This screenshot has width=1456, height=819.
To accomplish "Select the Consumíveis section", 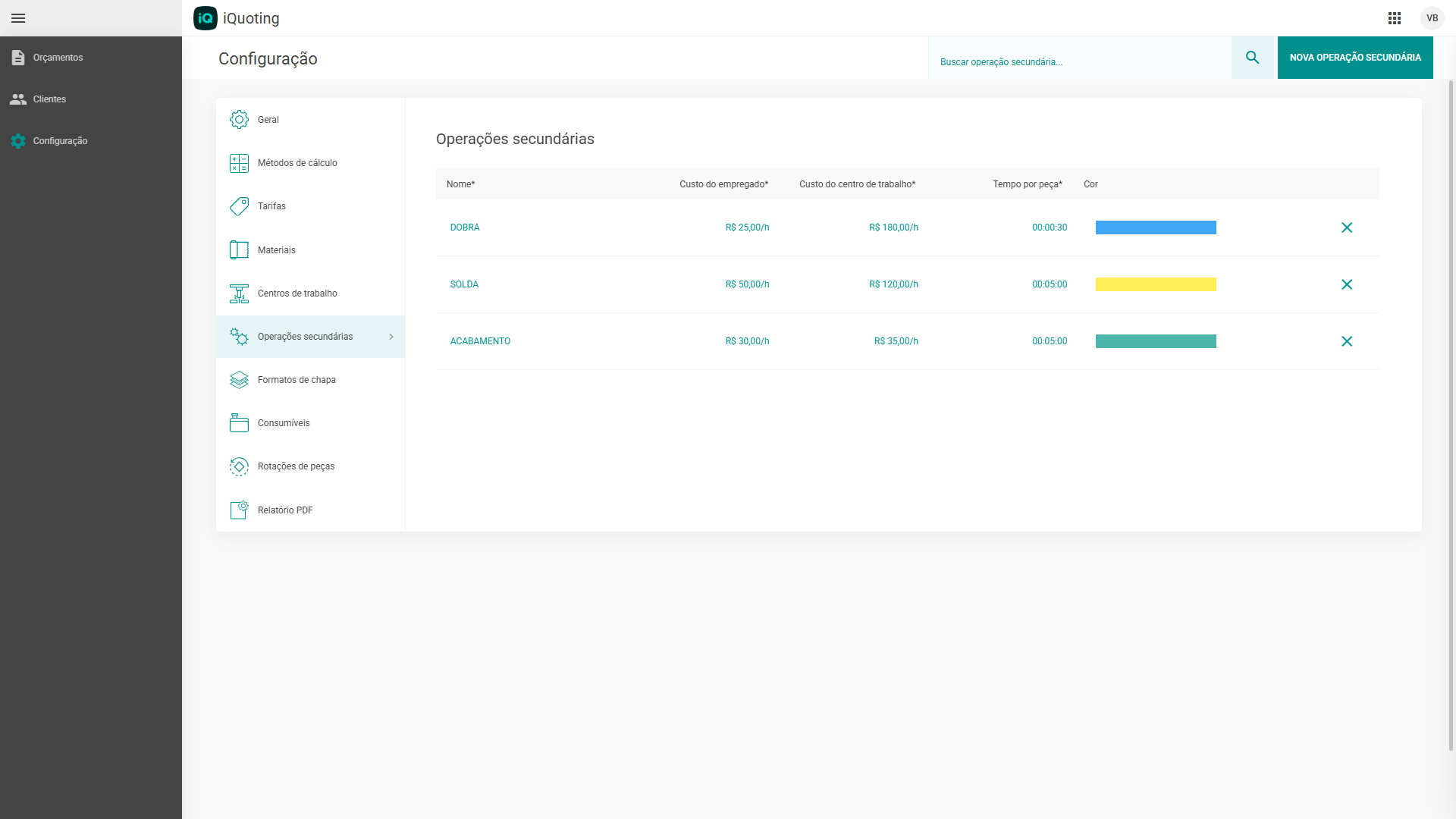I will pos(310,423).
